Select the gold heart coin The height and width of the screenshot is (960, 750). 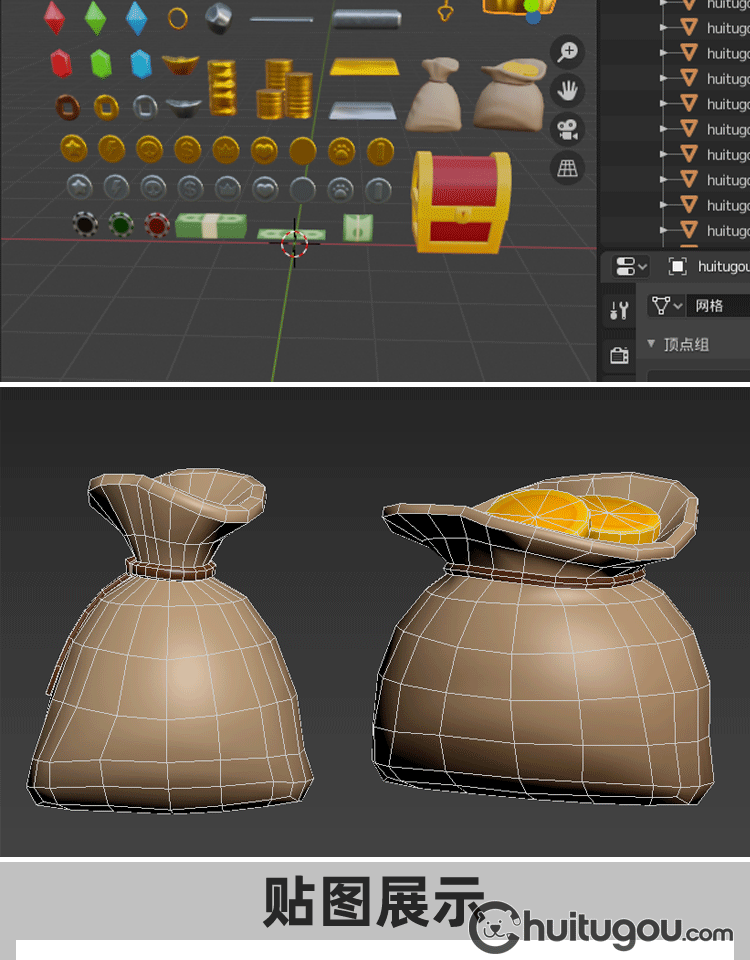point(264,151)
